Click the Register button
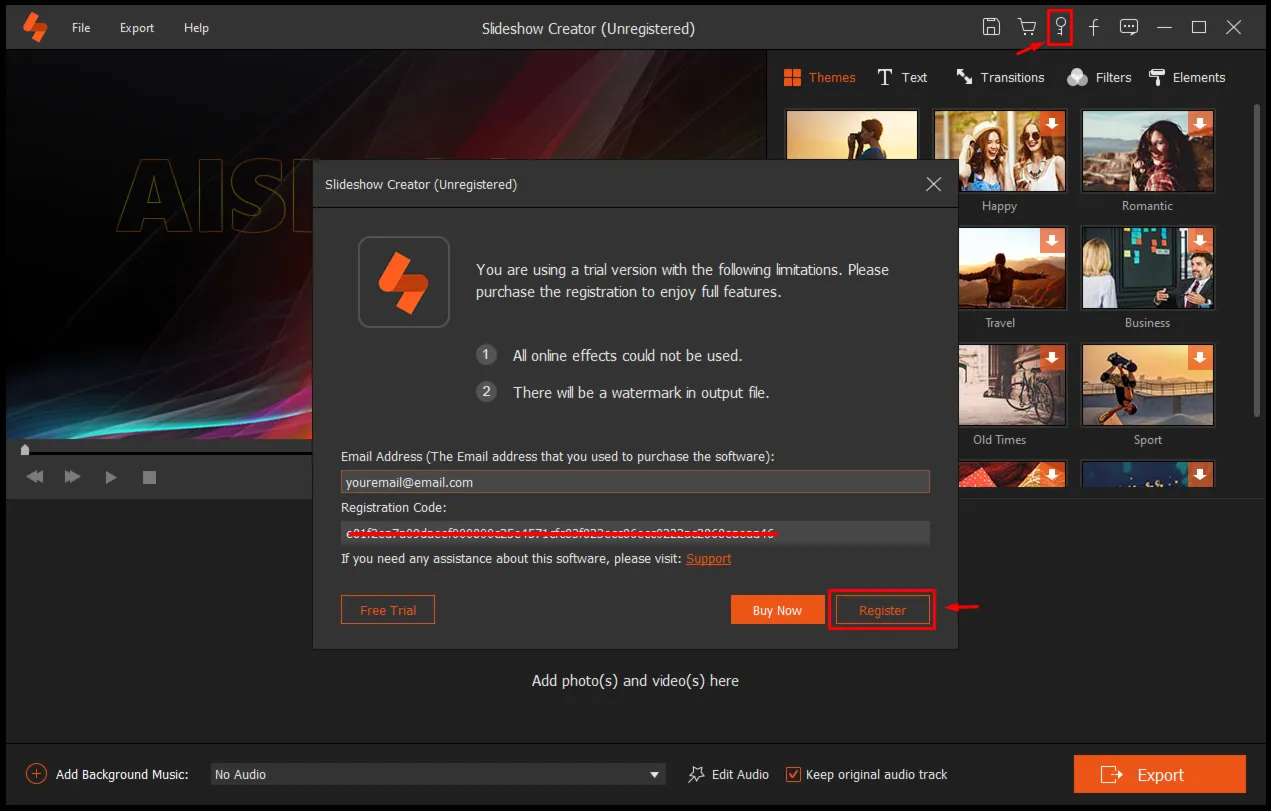The height and width of the screenshot is (811, 1271). coord(882,610)
